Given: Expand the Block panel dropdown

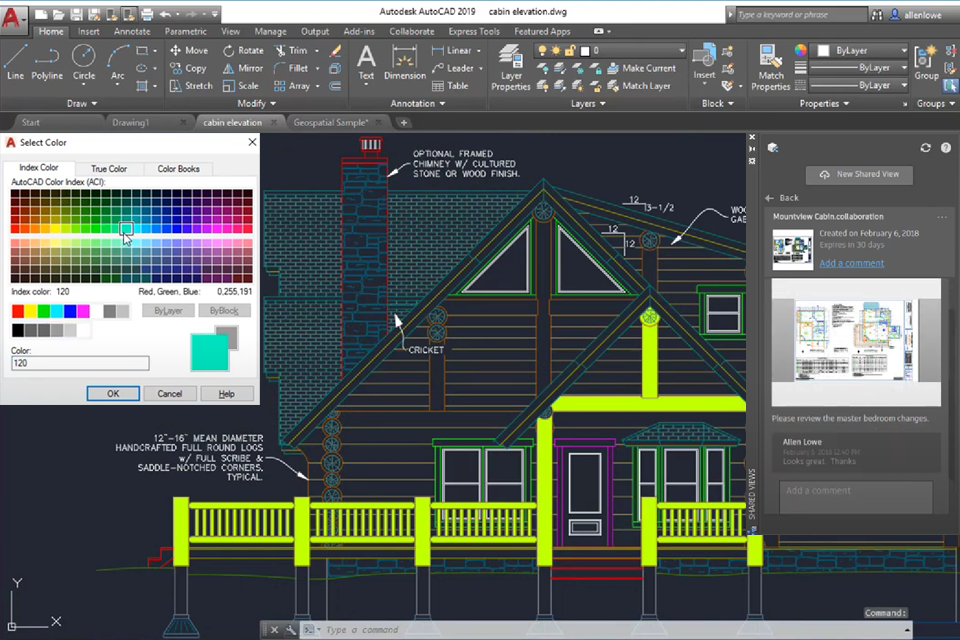Looking at the screenshot, I should (718, 104).
